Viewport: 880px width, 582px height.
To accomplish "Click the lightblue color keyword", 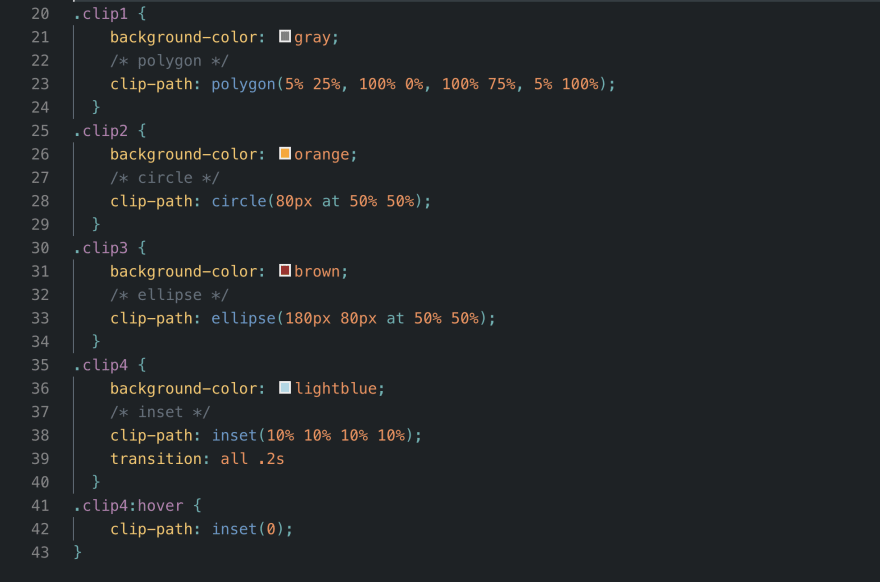I will click(x=336, y=388).
